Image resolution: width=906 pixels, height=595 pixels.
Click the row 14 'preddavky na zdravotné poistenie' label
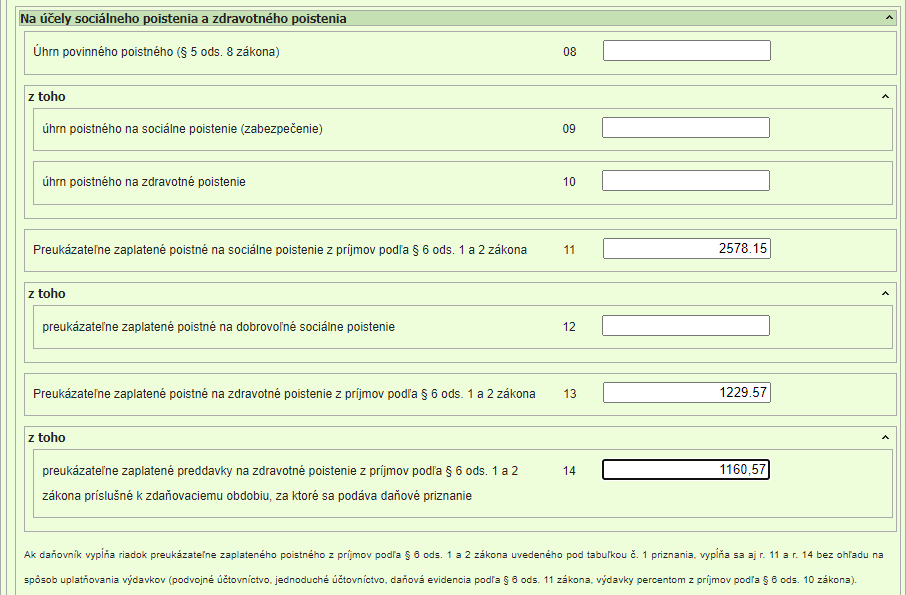pos(280,470)
